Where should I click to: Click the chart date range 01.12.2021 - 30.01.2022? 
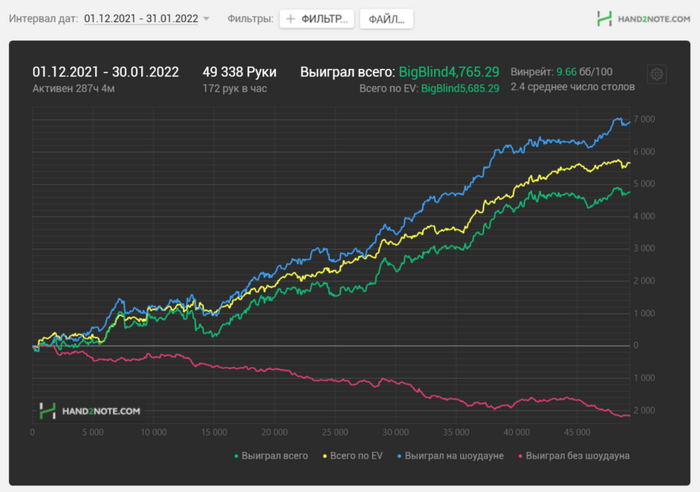click(105, 72)
